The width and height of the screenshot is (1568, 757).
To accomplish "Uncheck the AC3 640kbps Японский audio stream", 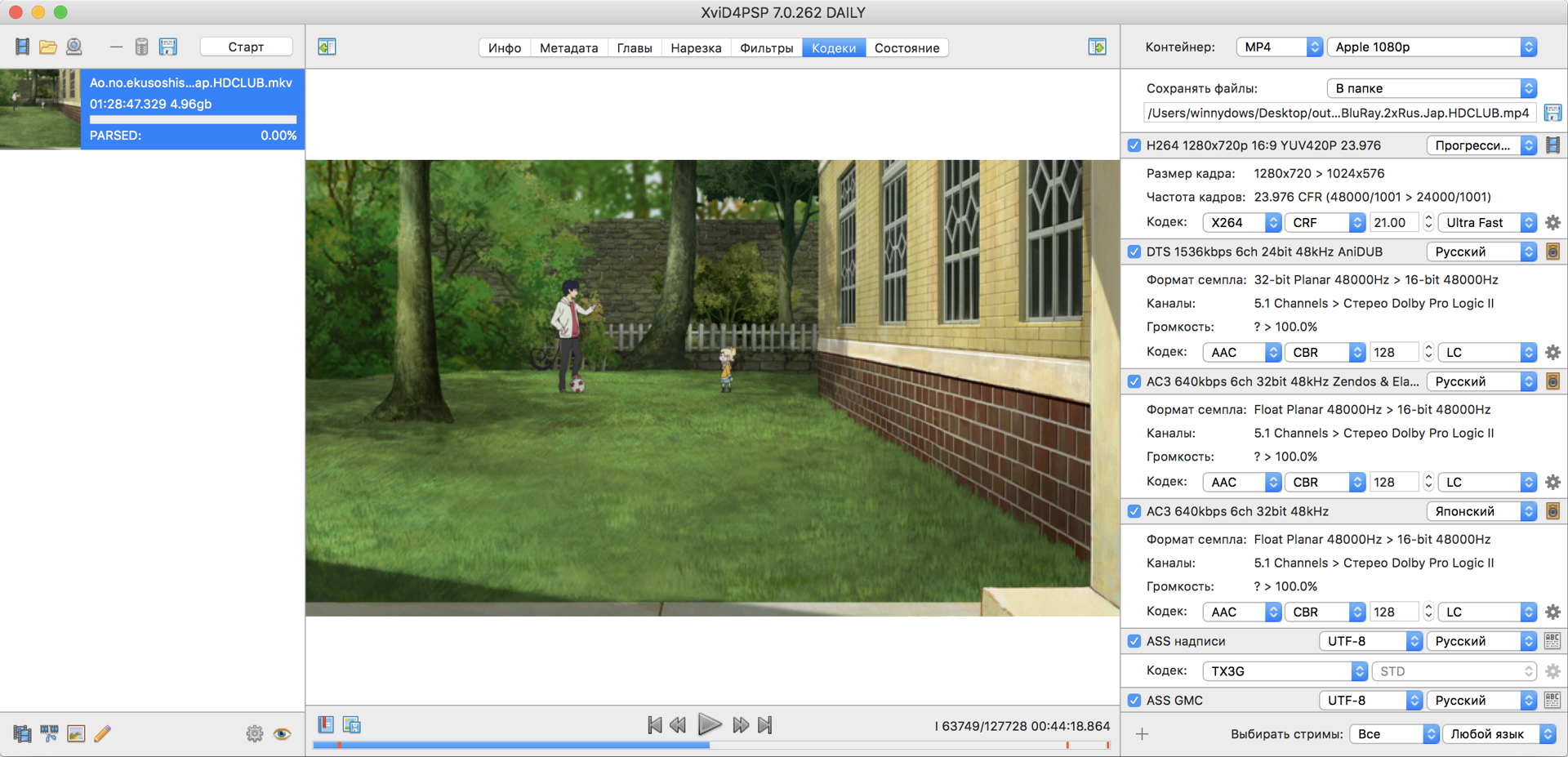I will point(1134,511).
